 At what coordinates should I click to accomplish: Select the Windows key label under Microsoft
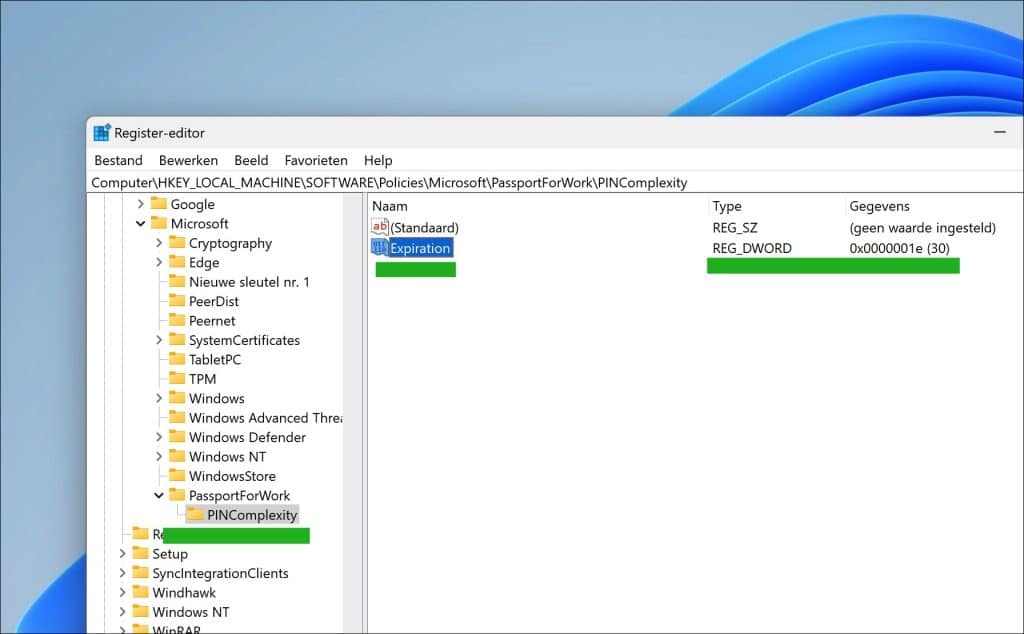click(x=217, y=398)
